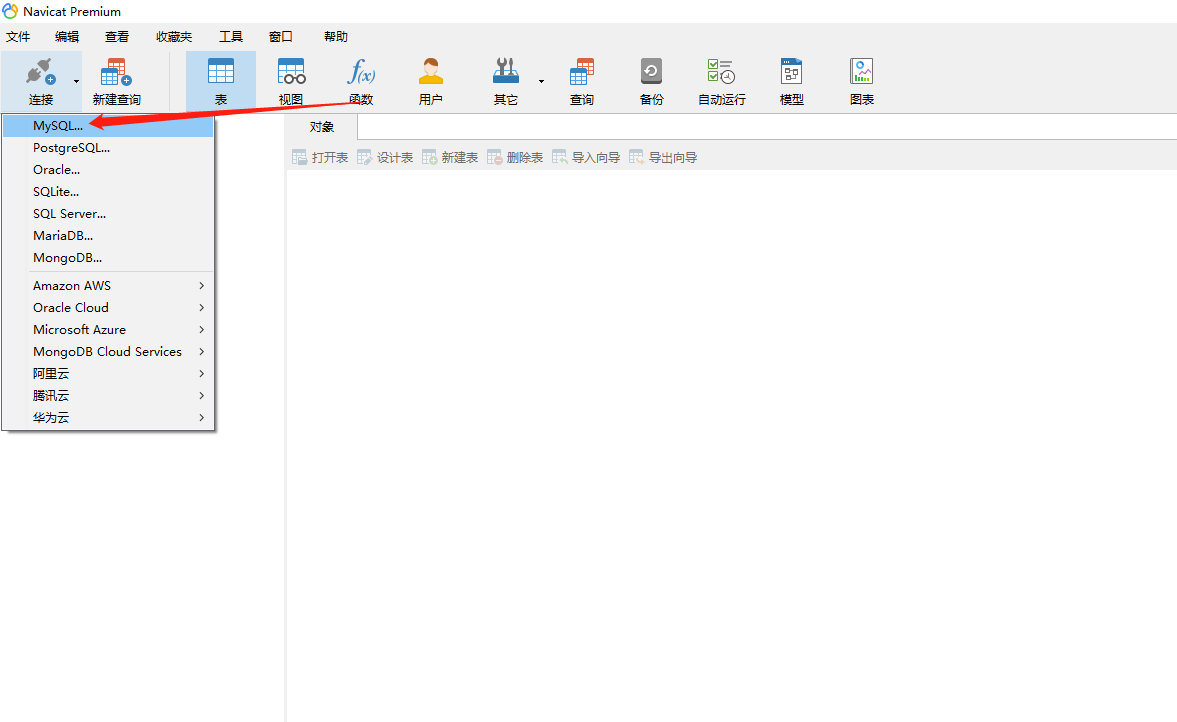Open the Charts (图表) toolbar icon
Screen dimensions: 1177x722
click(x=861, y=82)
